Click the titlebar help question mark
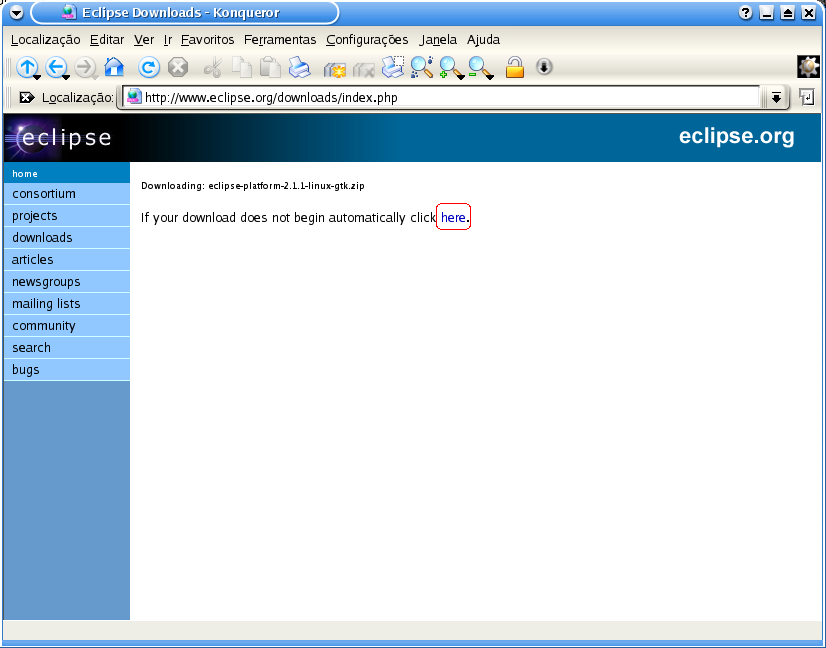 [x=745, y=13]
